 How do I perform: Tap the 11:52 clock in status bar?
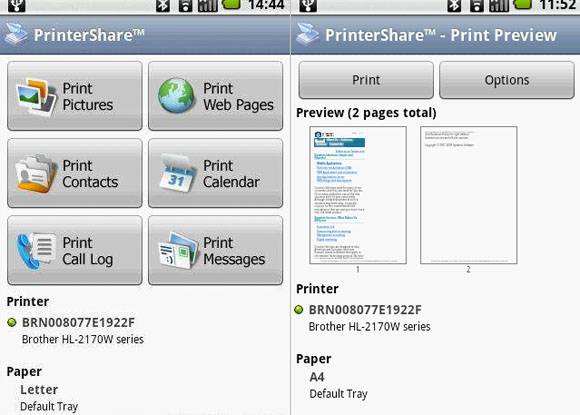[x=558, y=5]
